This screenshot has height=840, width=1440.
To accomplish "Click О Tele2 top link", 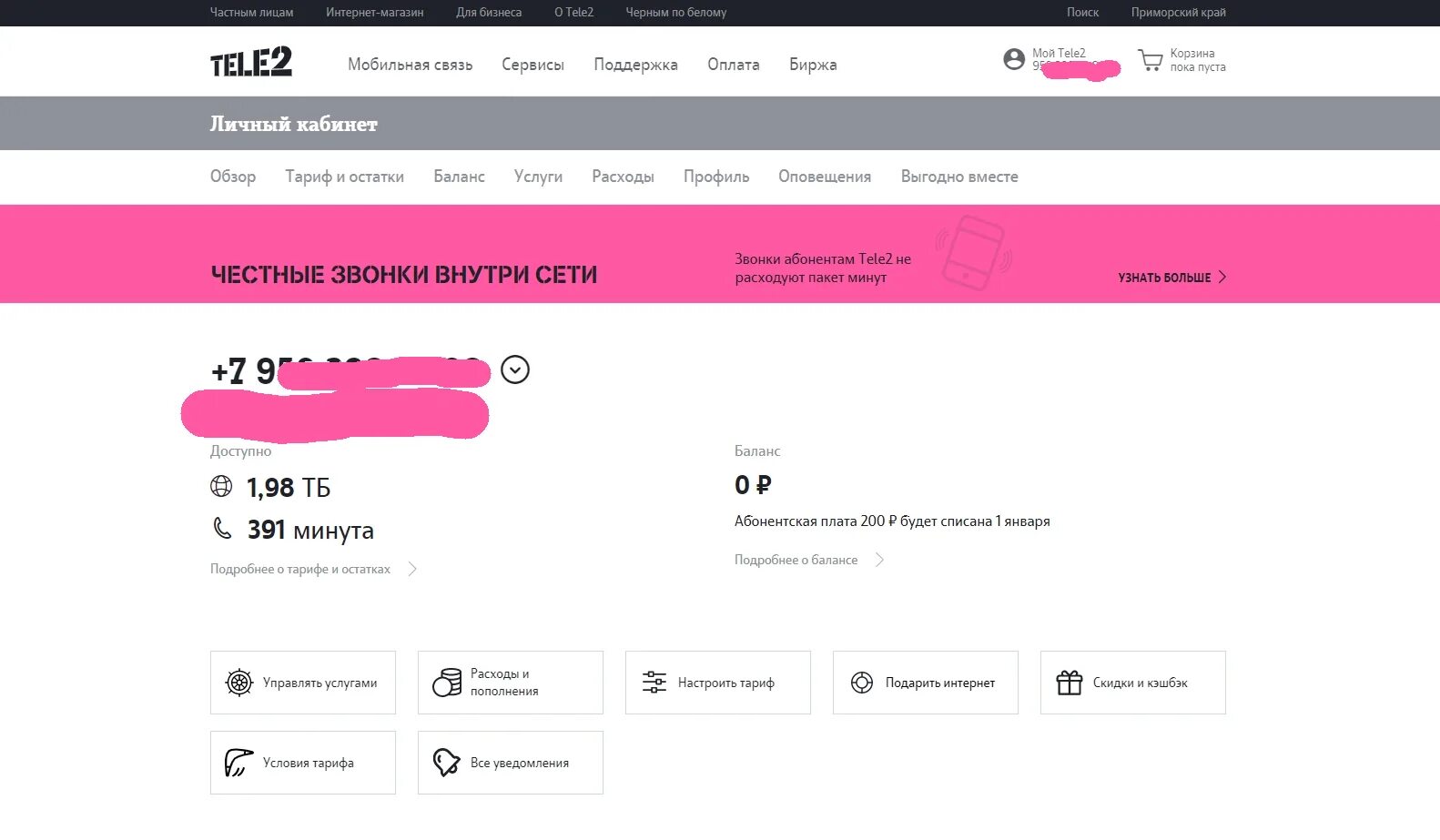I will pyautogui.click(x=573, y=13).
